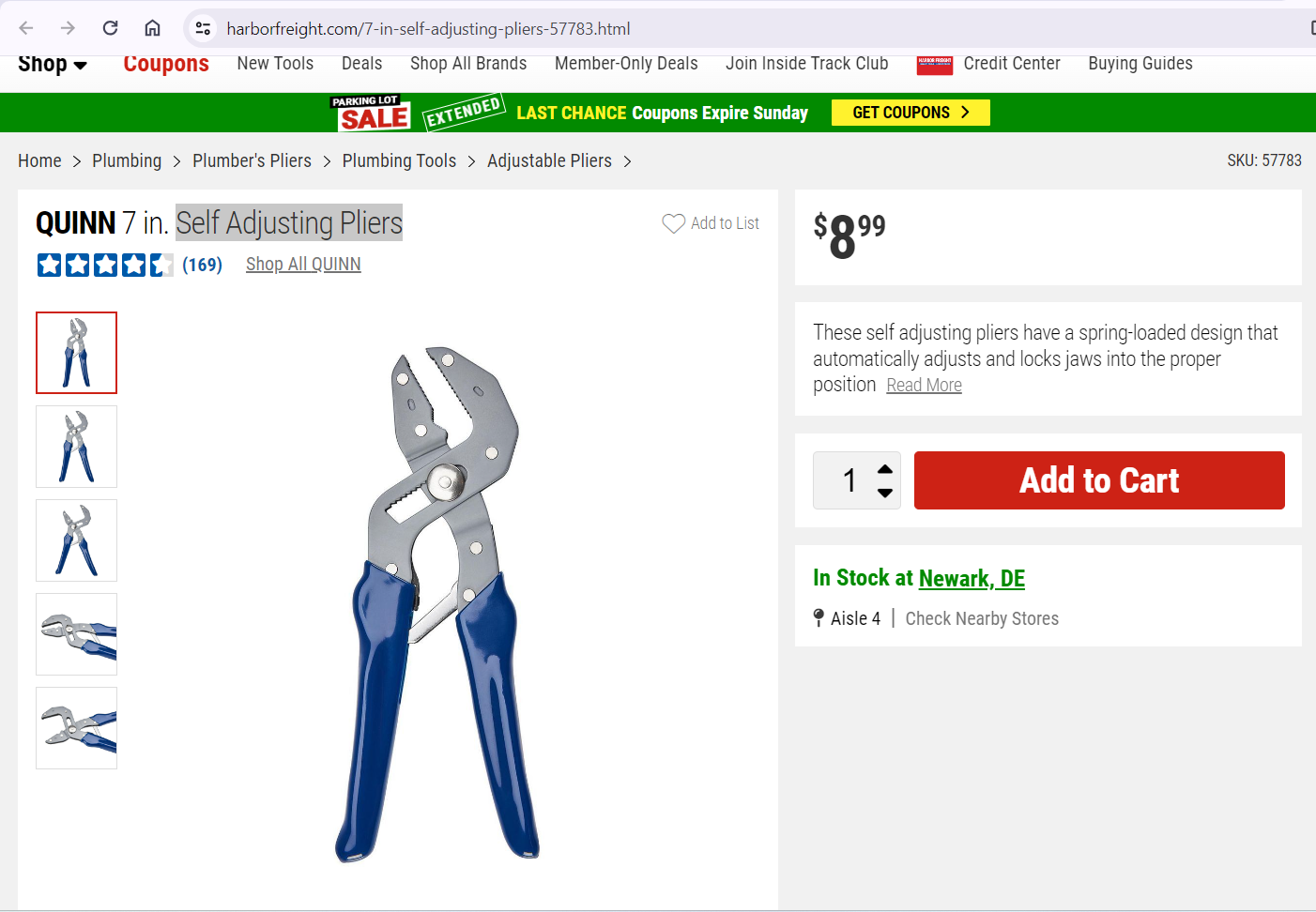
Task: Open the Deals menu item
Action: (x=361, y=63)
